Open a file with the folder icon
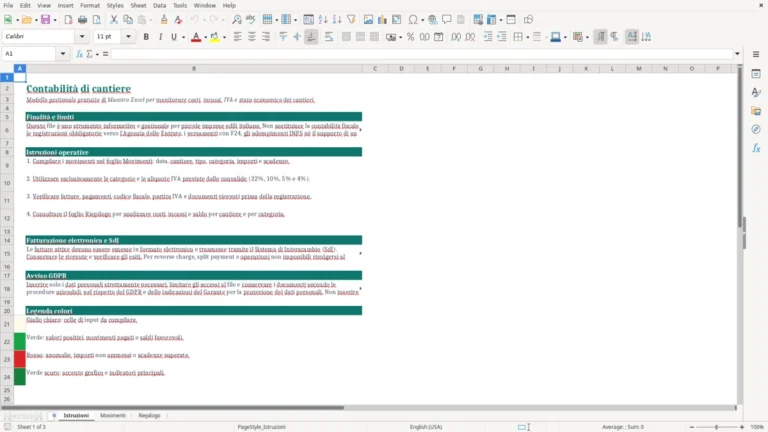 pos(26,20)
